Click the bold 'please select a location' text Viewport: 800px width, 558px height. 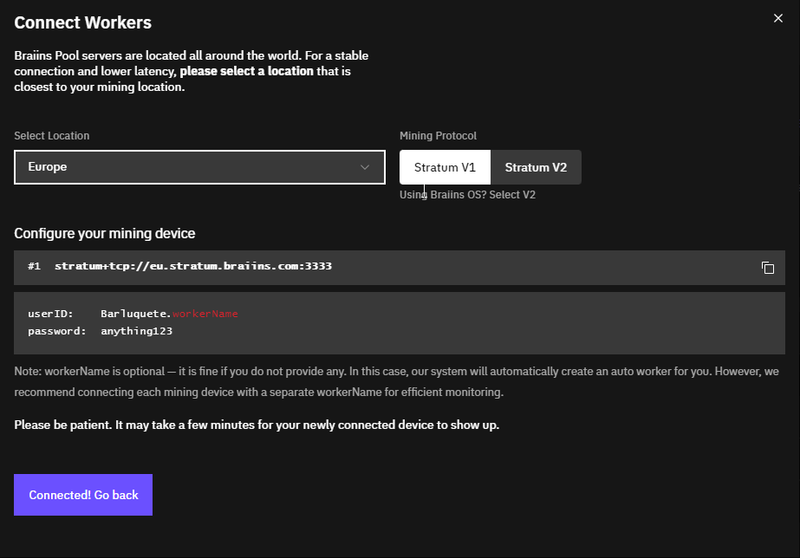pyautogui.click(x=258, y=72)
